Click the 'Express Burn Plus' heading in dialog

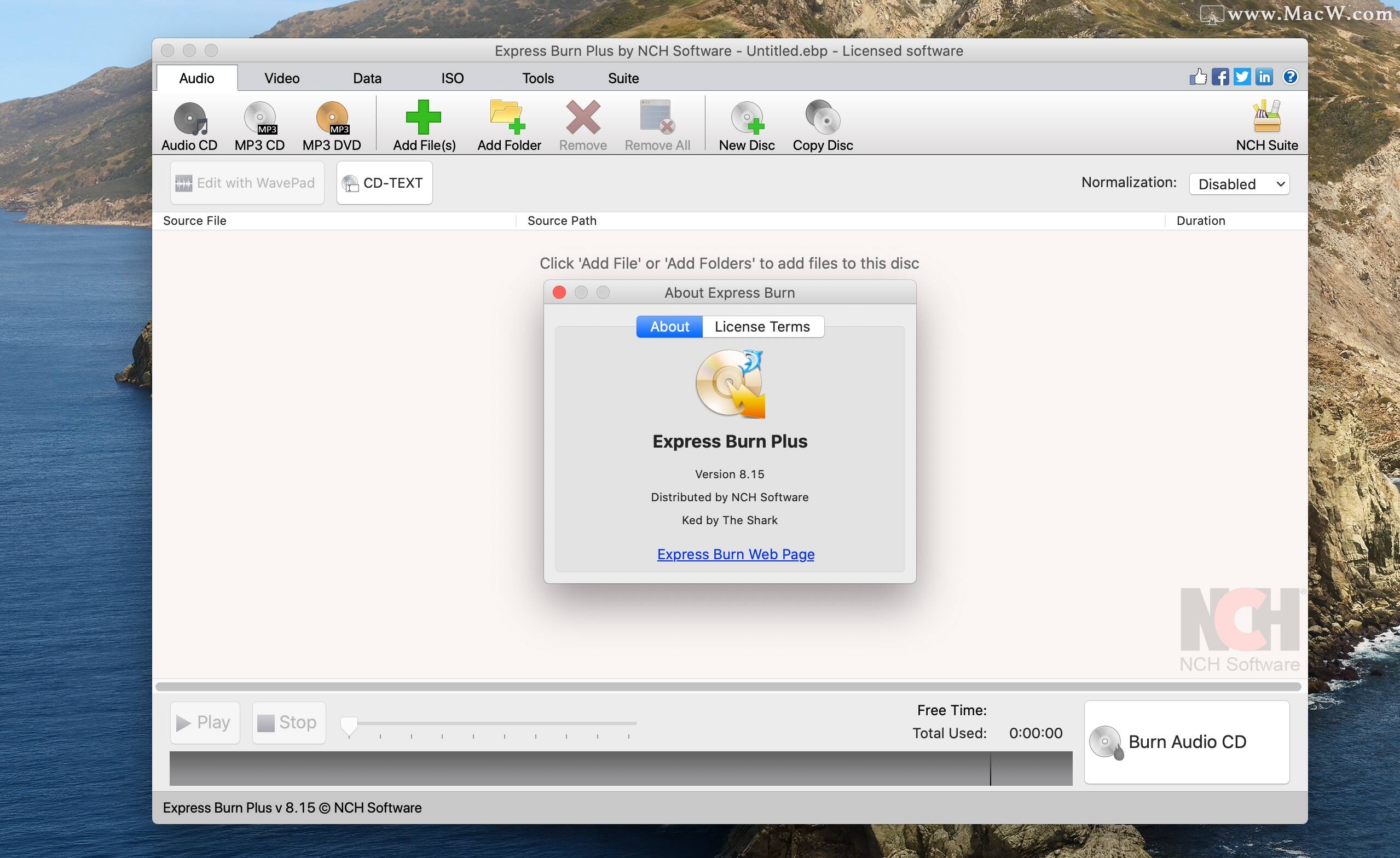click(x=730, y=442)
